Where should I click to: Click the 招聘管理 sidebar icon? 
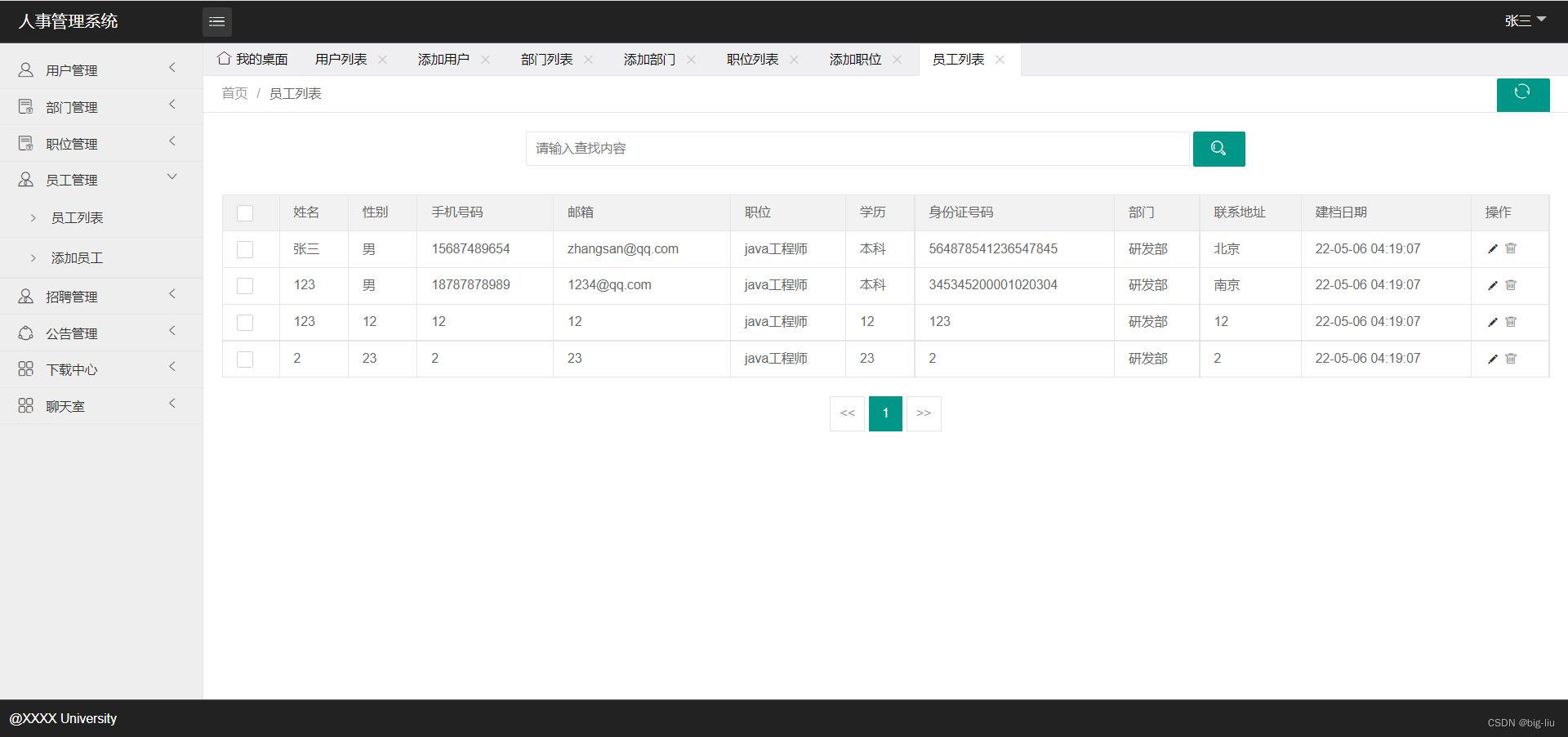(x=26, y=297)
